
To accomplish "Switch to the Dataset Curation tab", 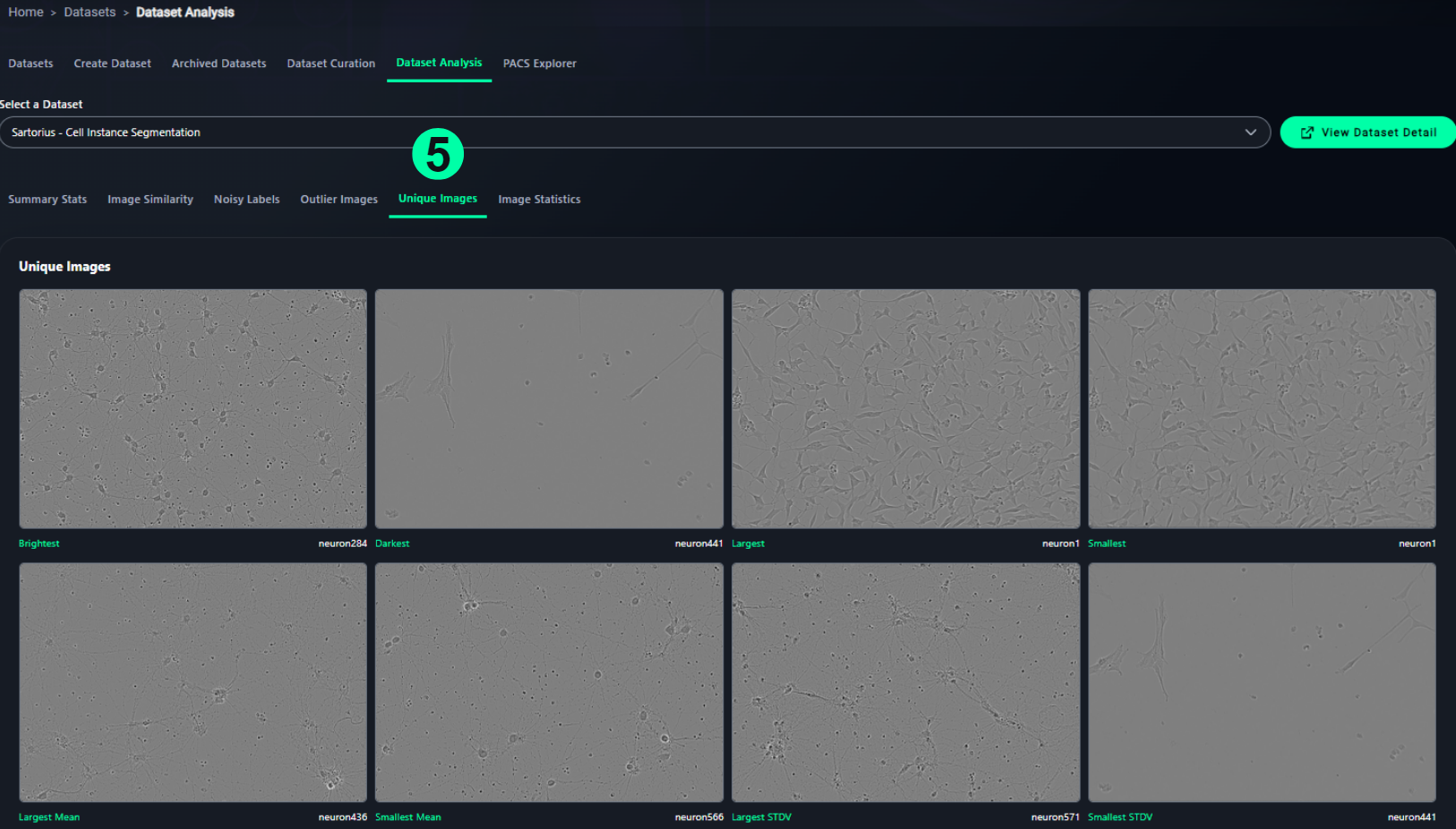I will [330, 64].
